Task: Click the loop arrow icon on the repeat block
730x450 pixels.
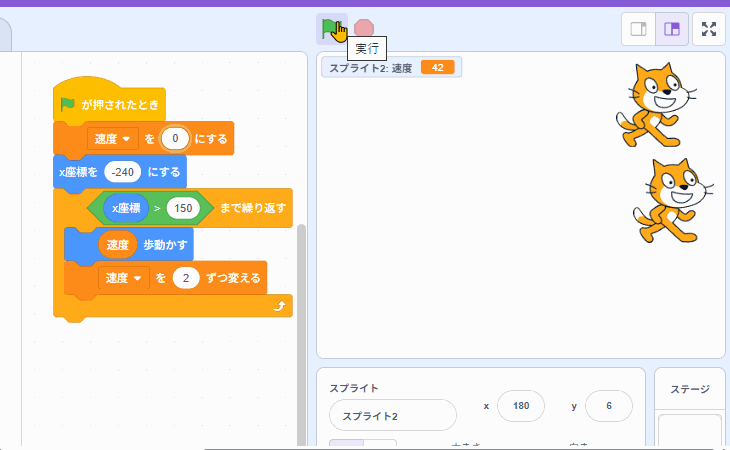Action: (x=279, y=306)
